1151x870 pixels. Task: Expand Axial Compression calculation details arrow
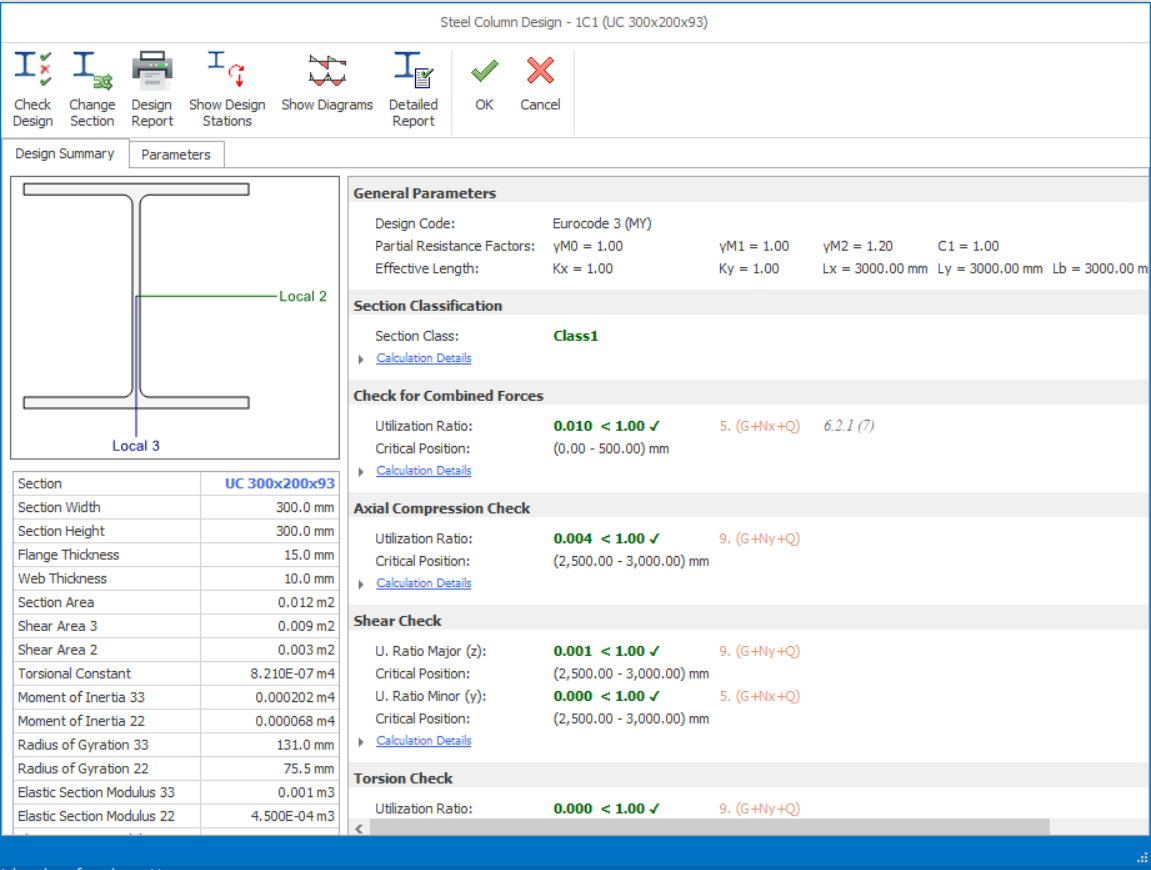point(362,584)
